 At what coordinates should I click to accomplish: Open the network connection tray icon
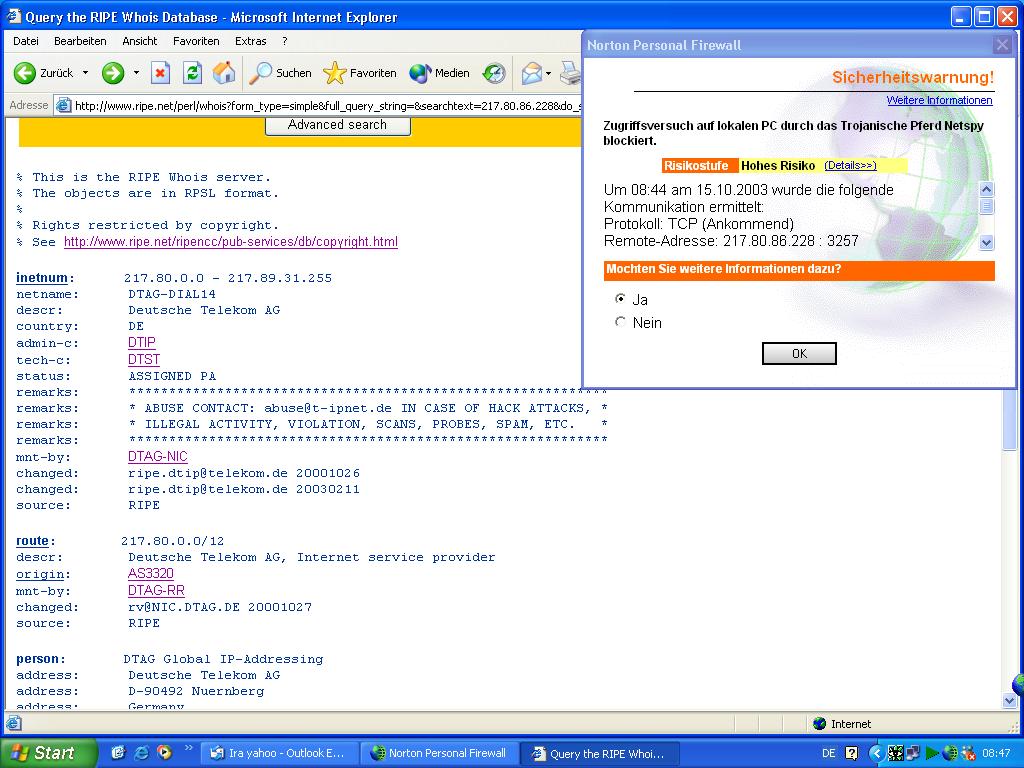point(913,753)
